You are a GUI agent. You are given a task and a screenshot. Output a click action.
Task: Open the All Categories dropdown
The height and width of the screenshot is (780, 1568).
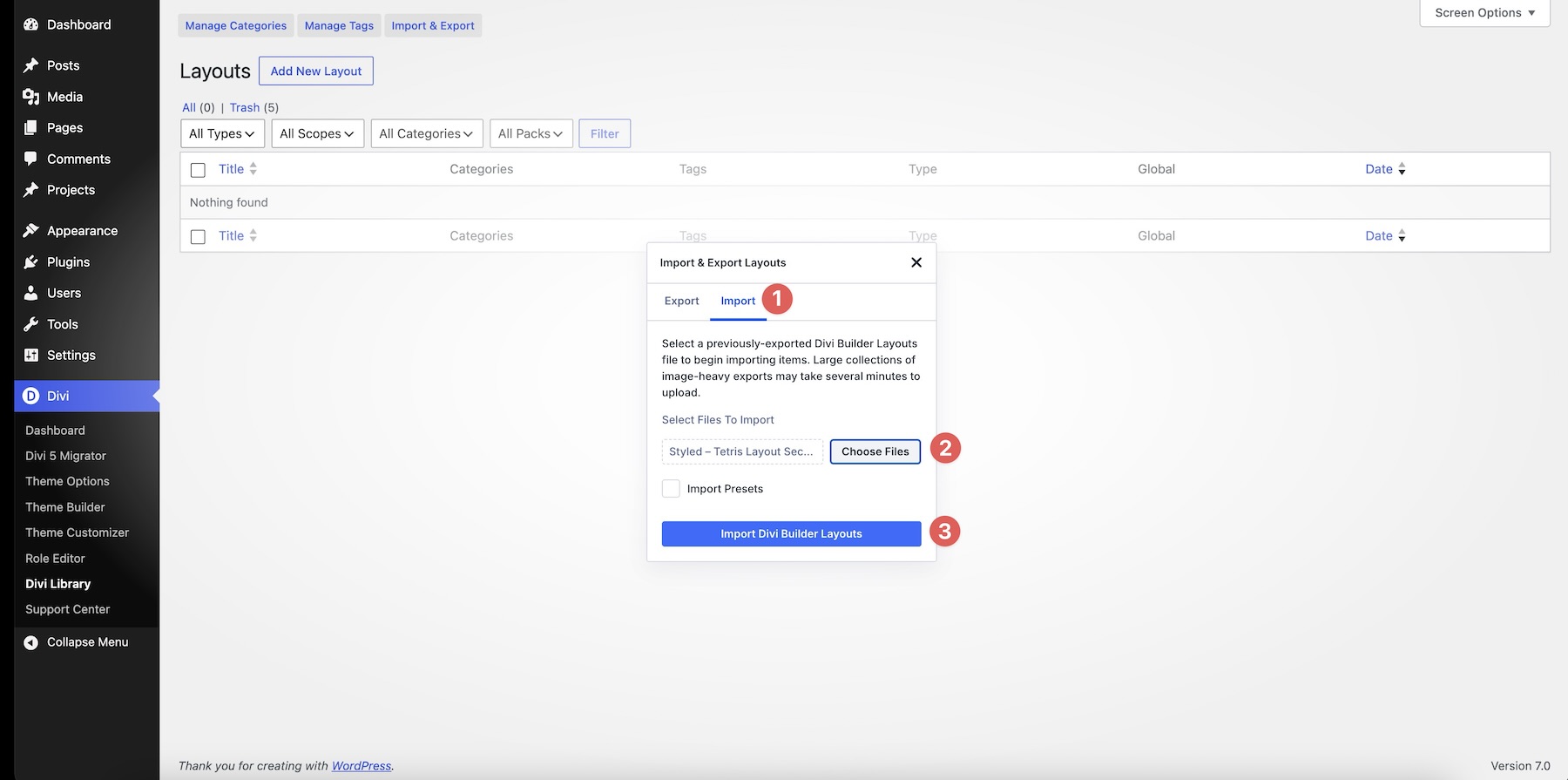(426, 133)
